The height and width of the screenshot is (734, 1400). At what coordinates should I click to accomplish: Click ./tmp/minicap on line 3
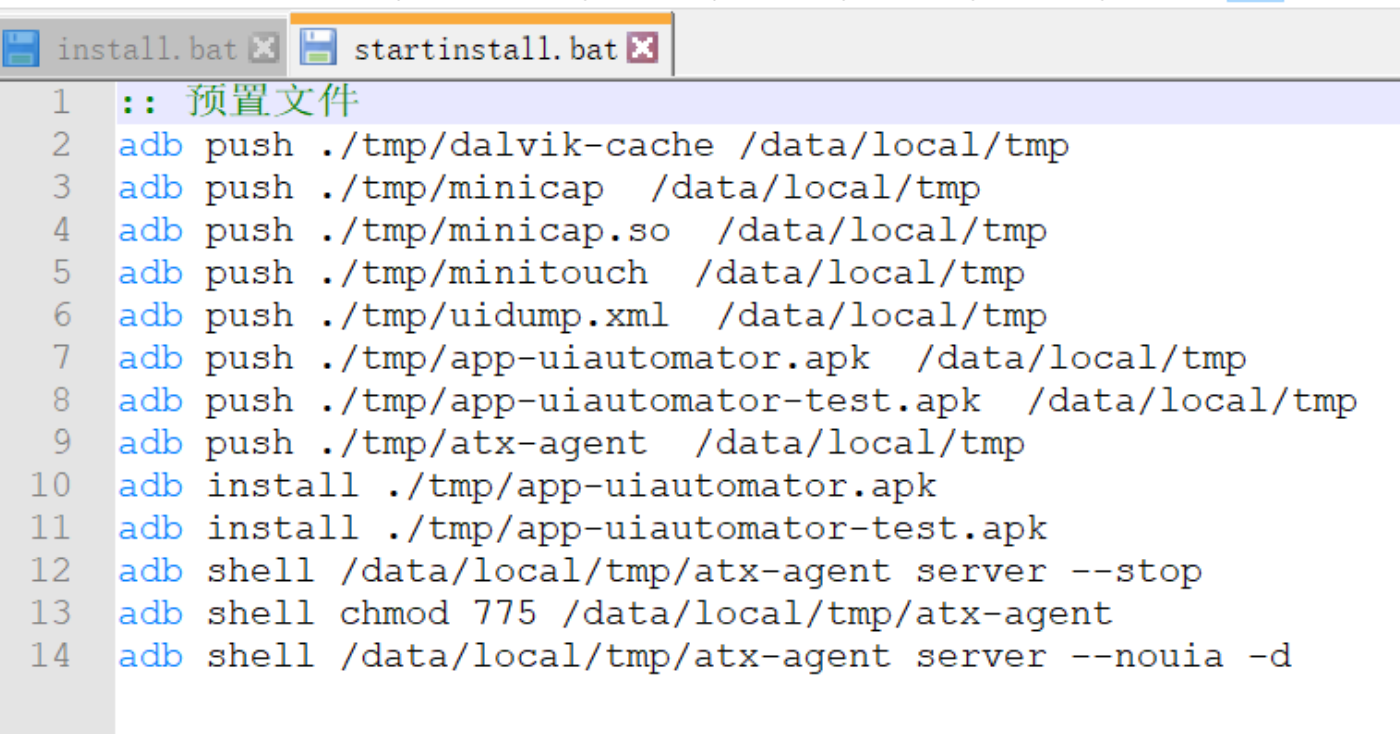pyautogui.click(x=461, y=188)
